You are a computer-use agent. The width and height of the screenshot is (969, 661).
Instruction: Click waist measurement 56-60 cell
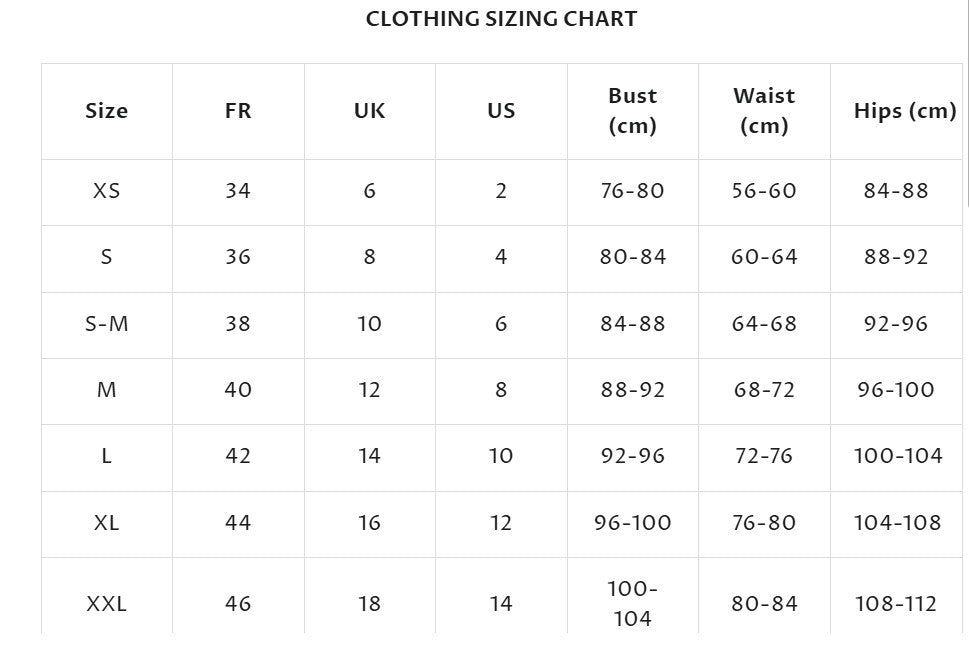(764, 191)
